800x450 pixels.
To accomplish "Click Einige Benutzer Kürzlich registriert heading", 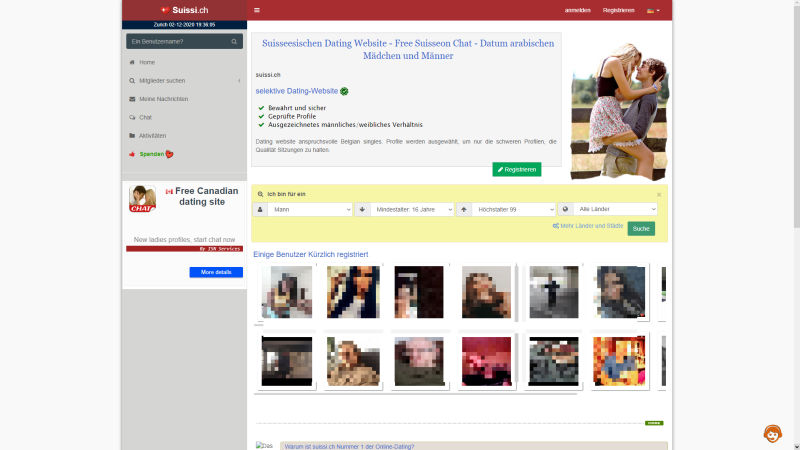I will click(311, 254).
